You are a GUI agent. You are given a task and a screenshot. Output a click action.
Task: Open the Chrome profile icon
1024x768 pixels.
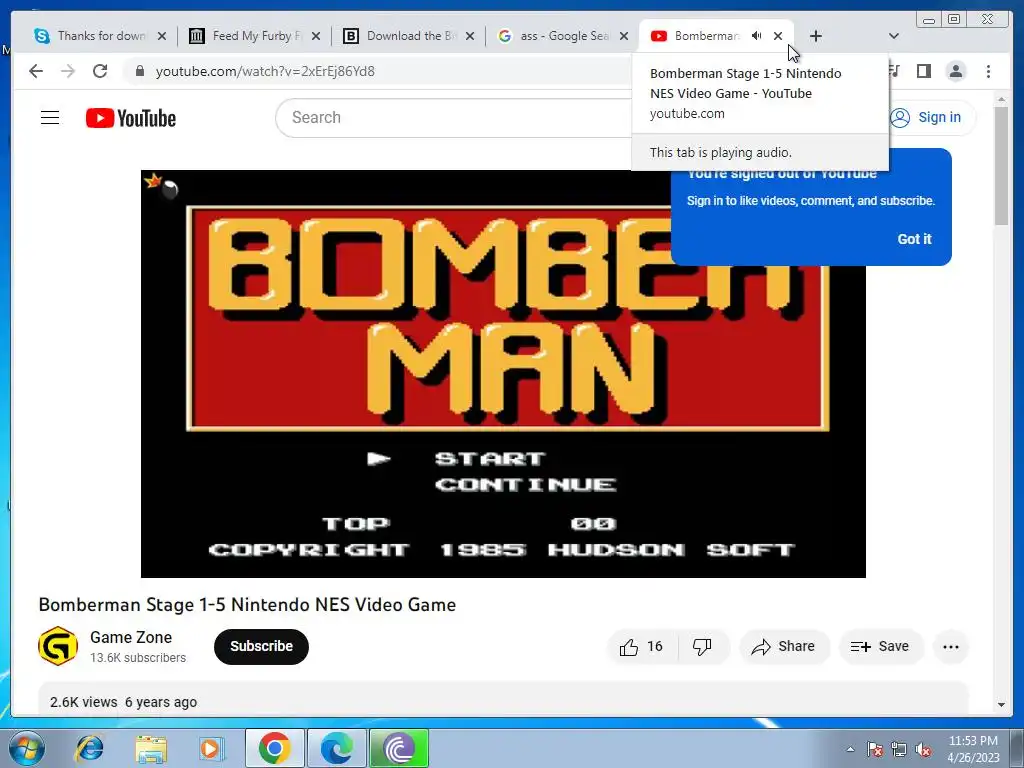[956, 71]
